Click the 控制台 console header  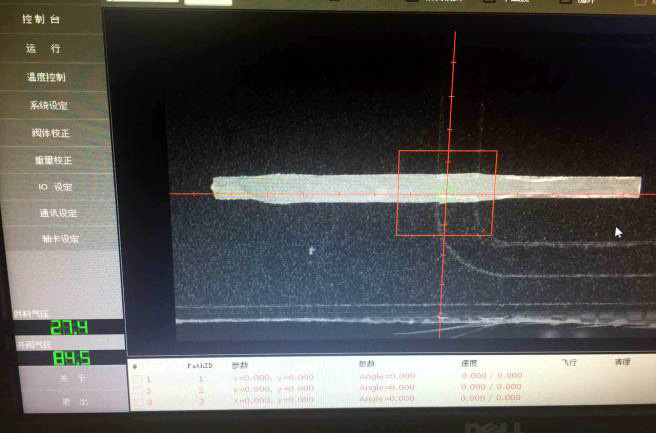pyautogui.click(x=42, y=19)
